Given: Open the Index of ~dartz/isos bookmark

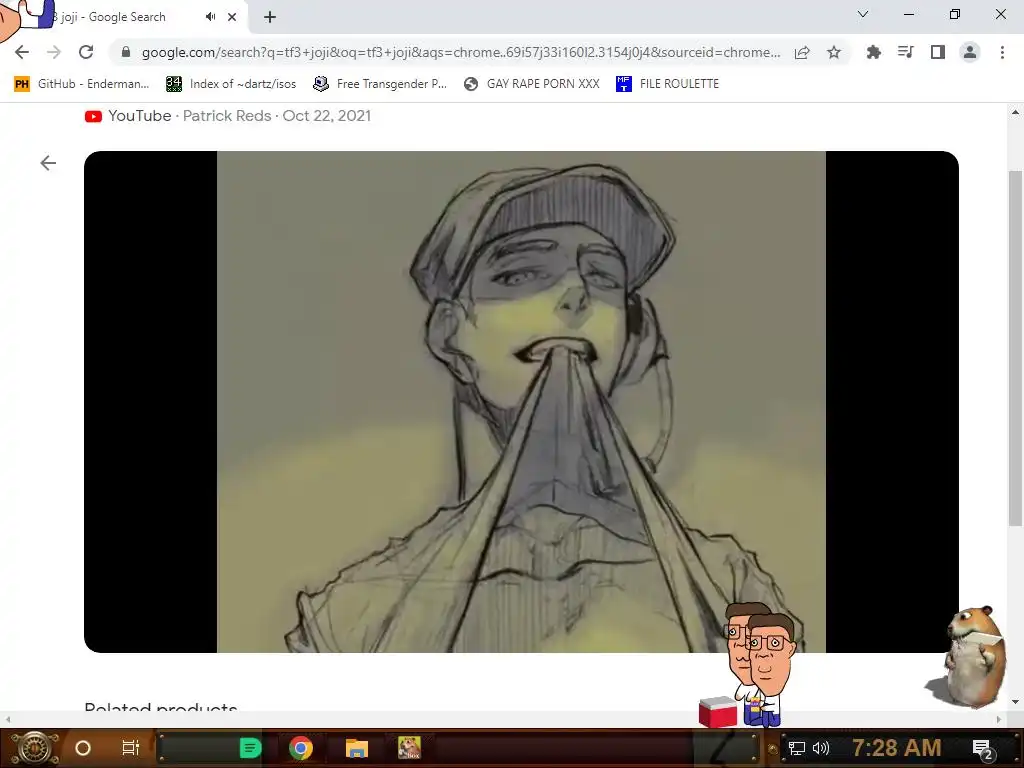Looking at the screenshot, I should 231,84.
